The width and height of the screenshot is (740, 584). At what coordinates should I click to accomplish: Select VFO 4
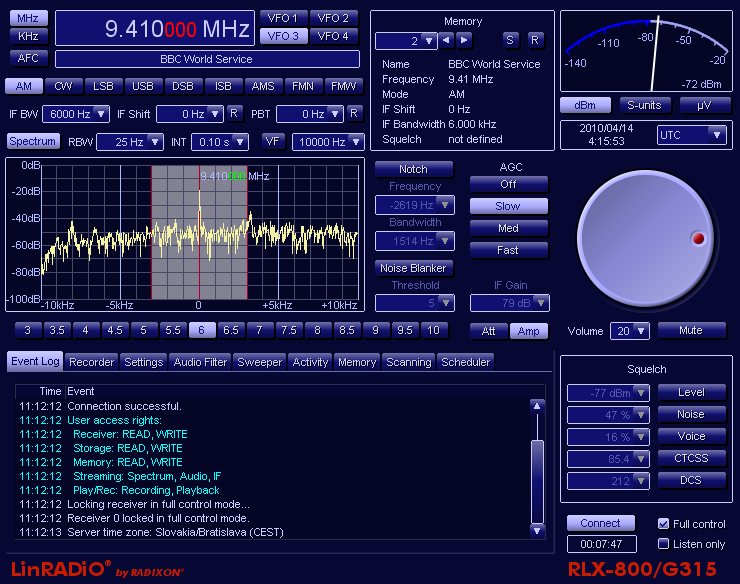click(333, 36)
